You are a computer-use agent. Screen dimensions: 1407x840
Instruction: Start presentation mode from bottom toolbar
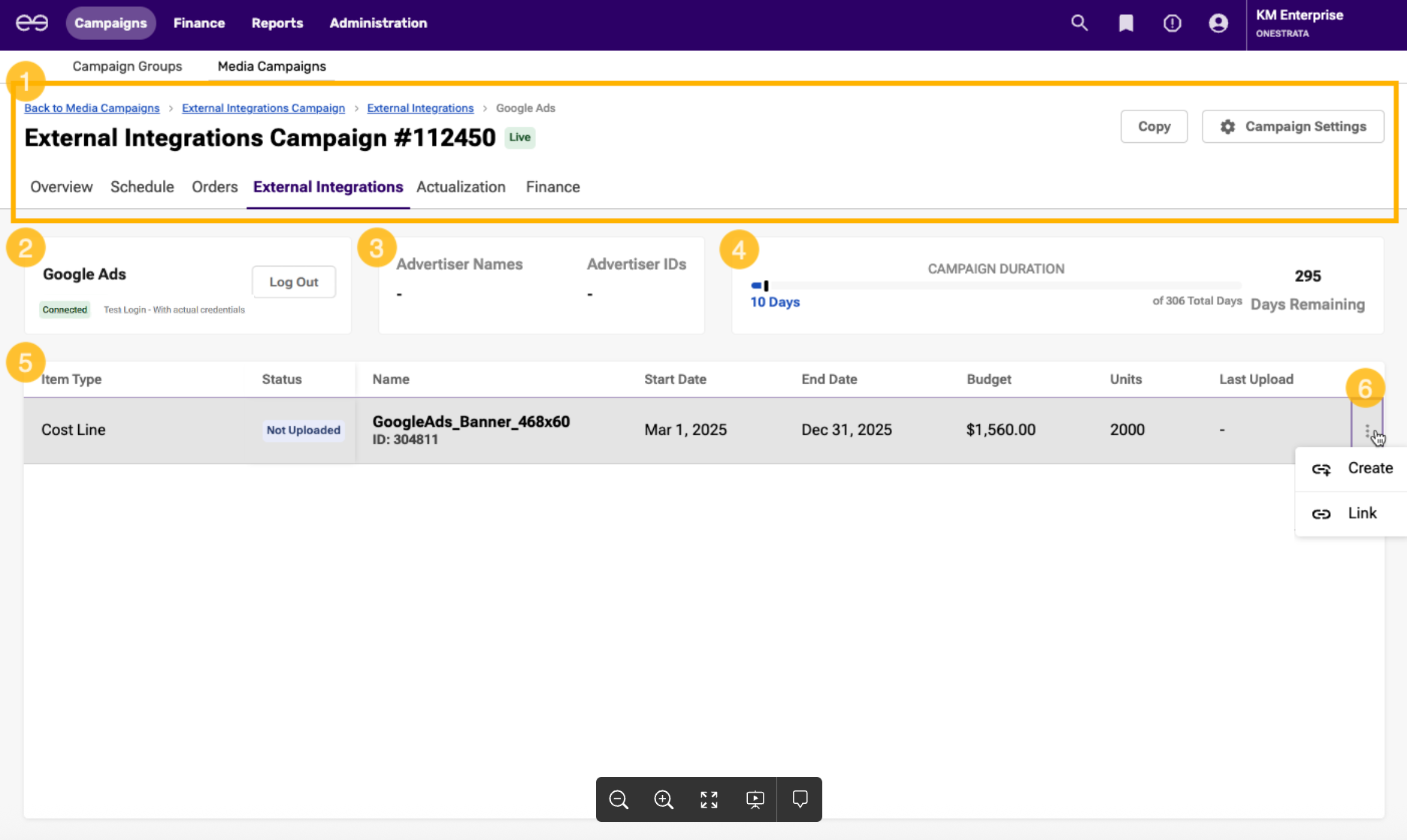pos(755,799)
